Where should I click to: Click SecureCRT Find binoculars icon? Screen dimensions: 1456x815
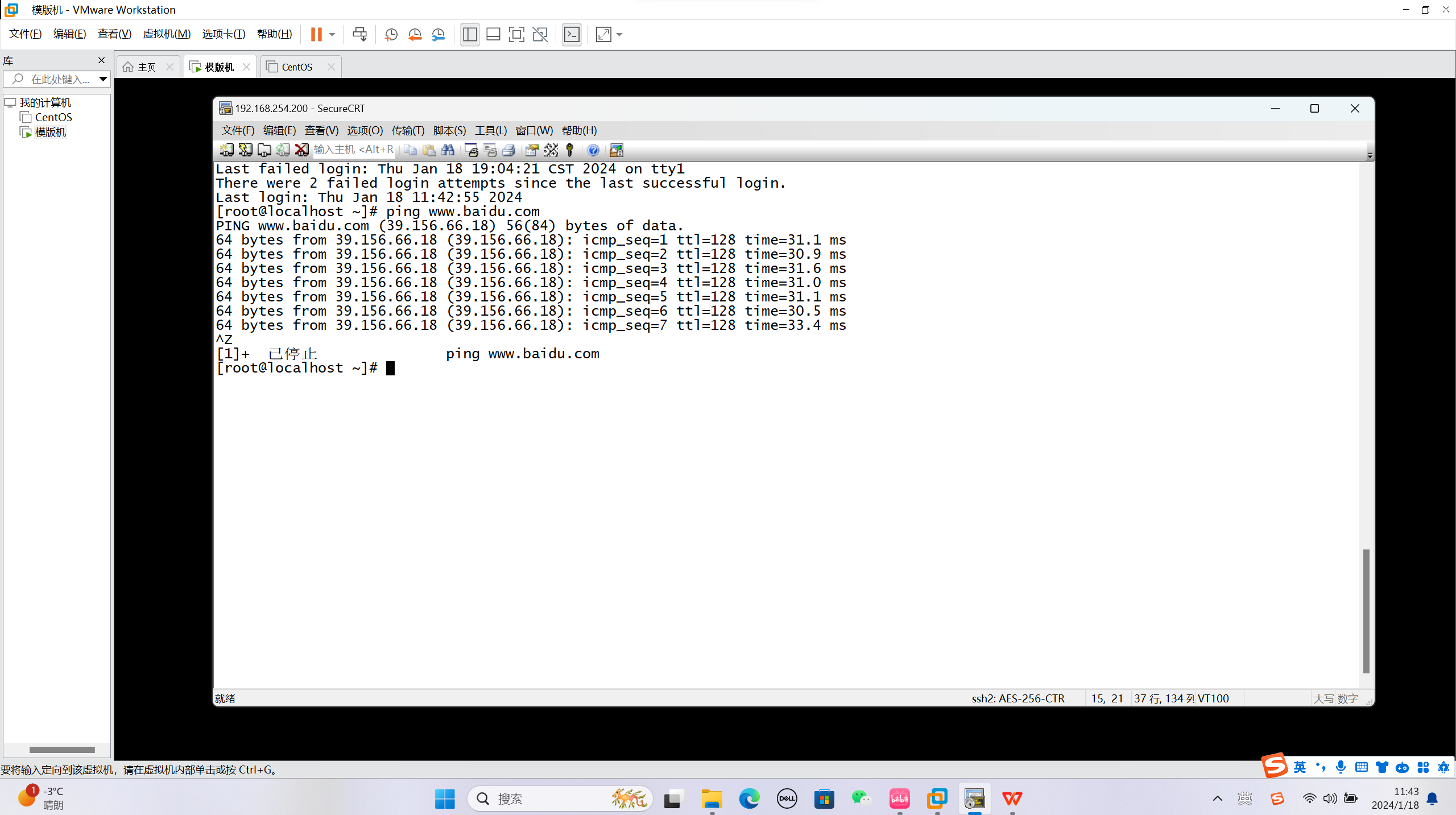click(448, 150)
